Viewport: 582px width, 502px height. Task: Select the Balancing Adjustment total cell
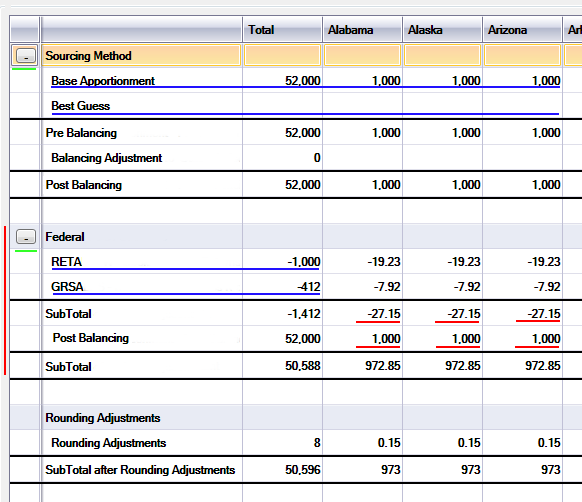(x=282, y=158)
